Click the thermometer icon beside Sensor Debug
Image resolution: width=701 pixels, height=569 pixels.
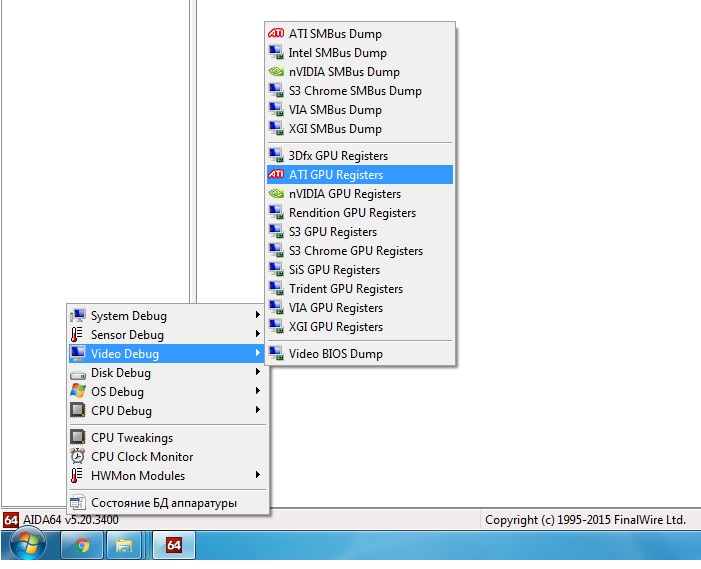click(77, 334)
